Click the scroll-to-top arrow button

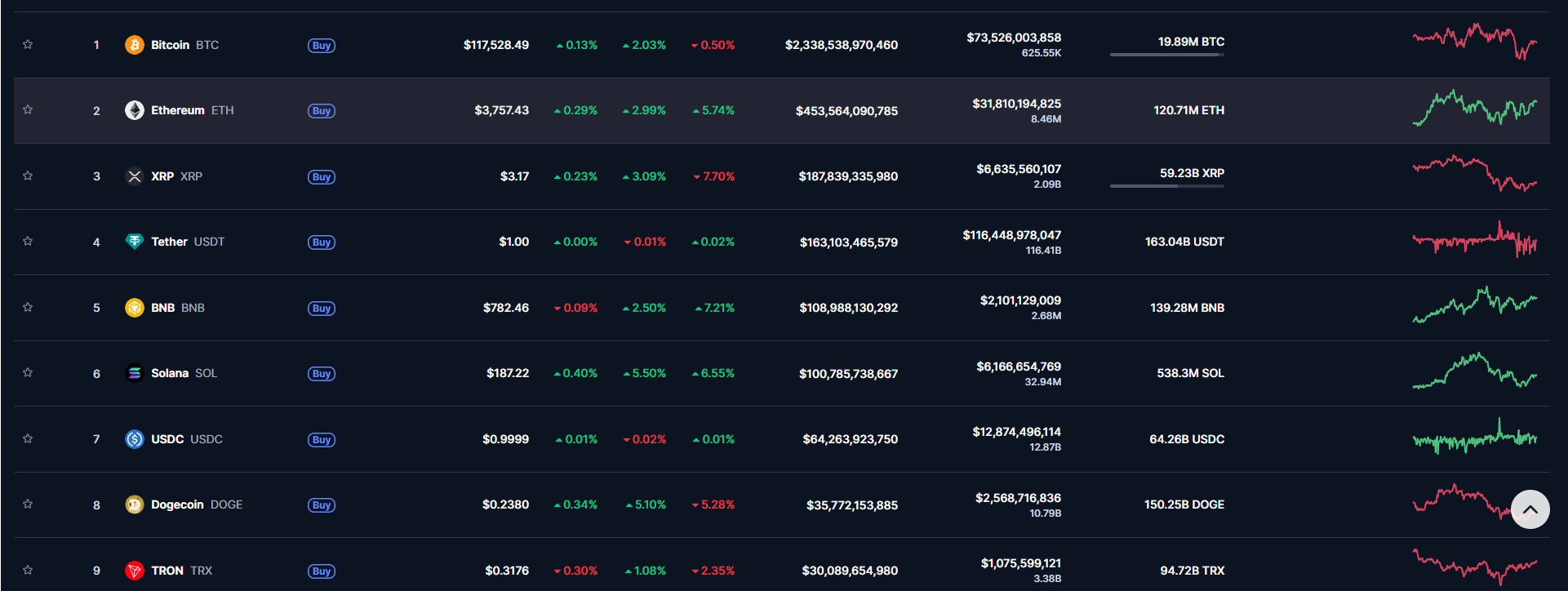[1530, 509]
